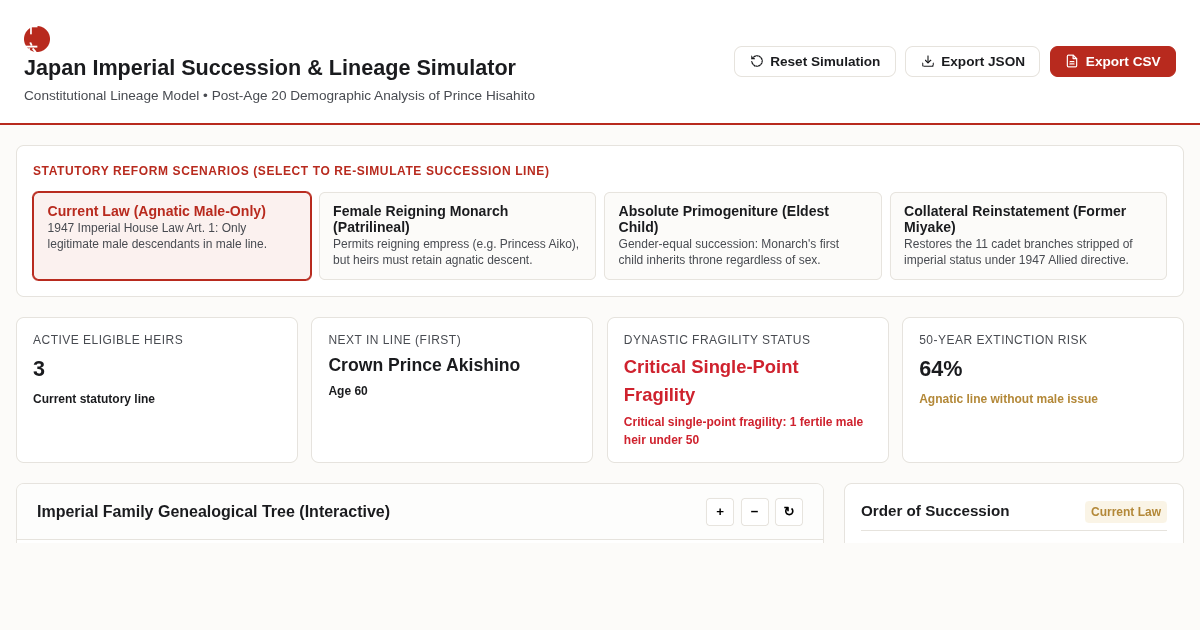The height and width of the screenshot is (630, 1200).
Task: Click the Current Law badge in Order of Succession
Action: 1126,512
